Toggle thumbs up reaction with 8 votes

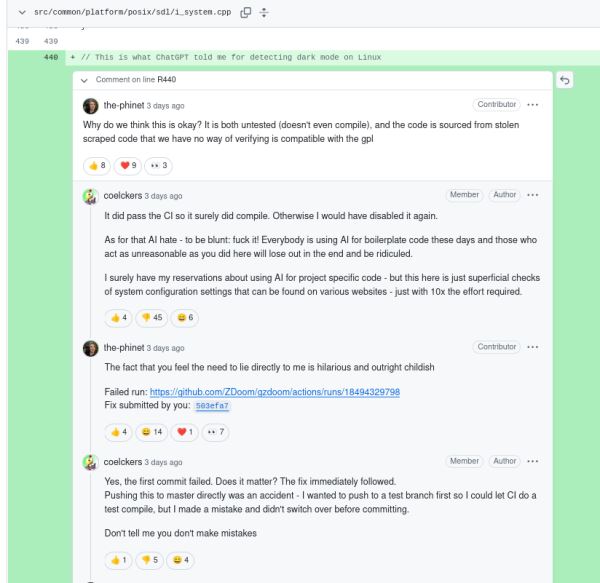pos(96,165)
